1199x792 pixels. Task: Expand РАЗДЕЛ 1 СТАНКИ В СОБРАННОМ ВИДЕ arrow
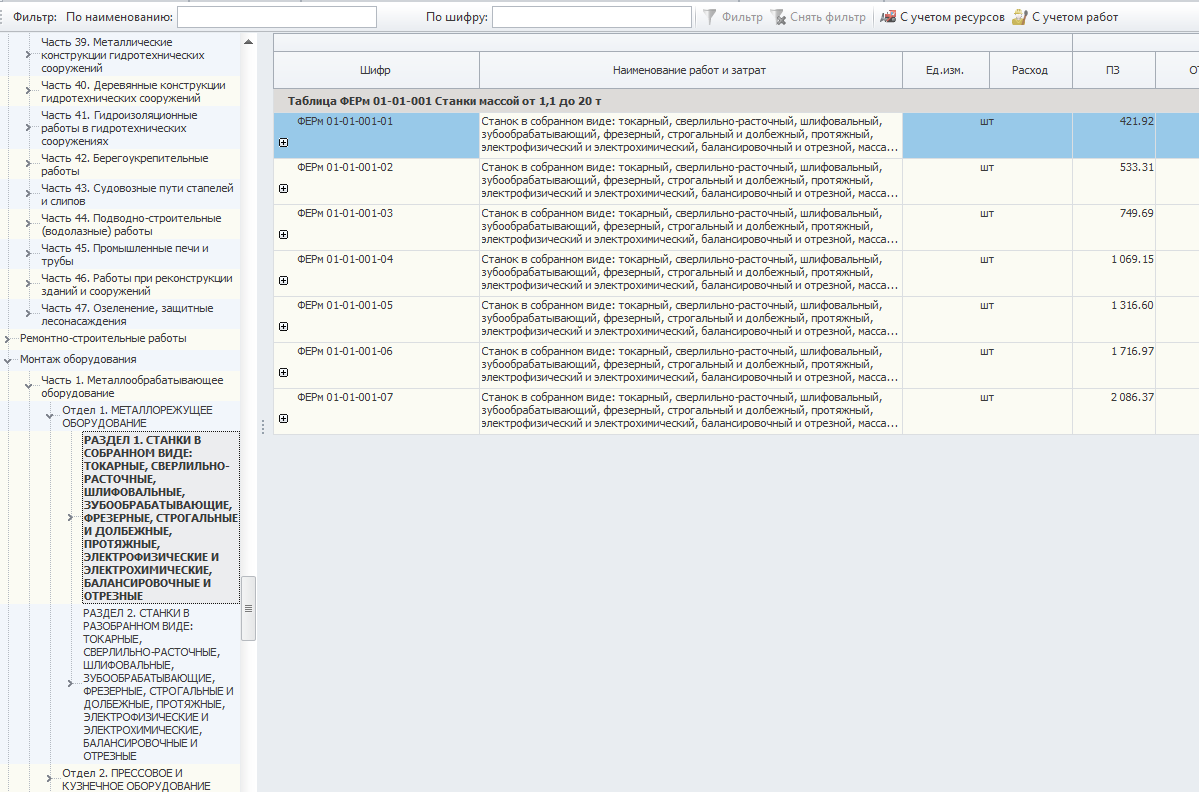pyautogui.click(x=70, y=518)
